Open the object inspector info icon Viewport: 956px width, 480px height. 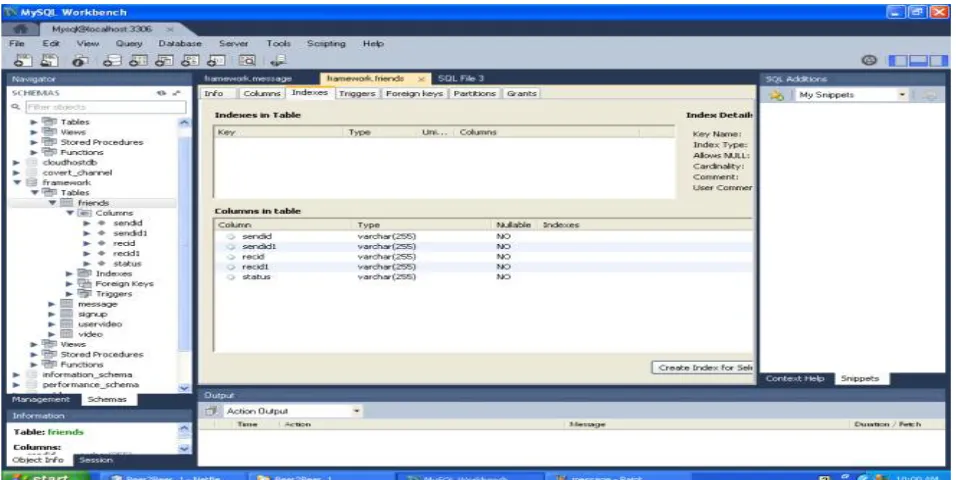click(79, 60)
